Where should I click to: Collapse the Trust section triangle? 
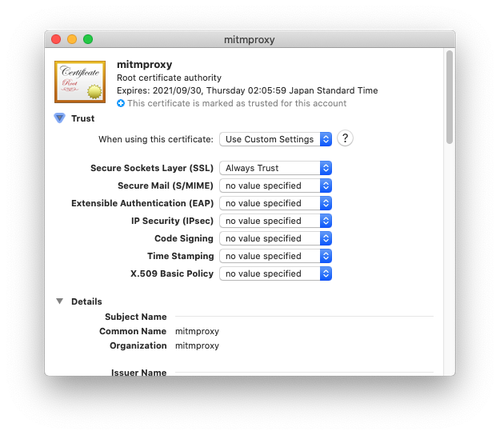coord(60,118)
